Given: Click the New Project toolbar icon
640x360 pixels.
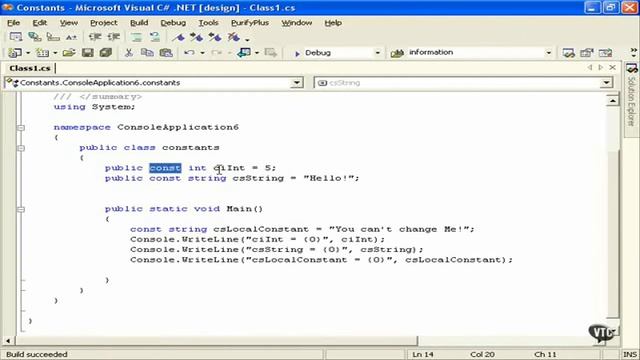Looking at the screenshot, I should (15, 53).
